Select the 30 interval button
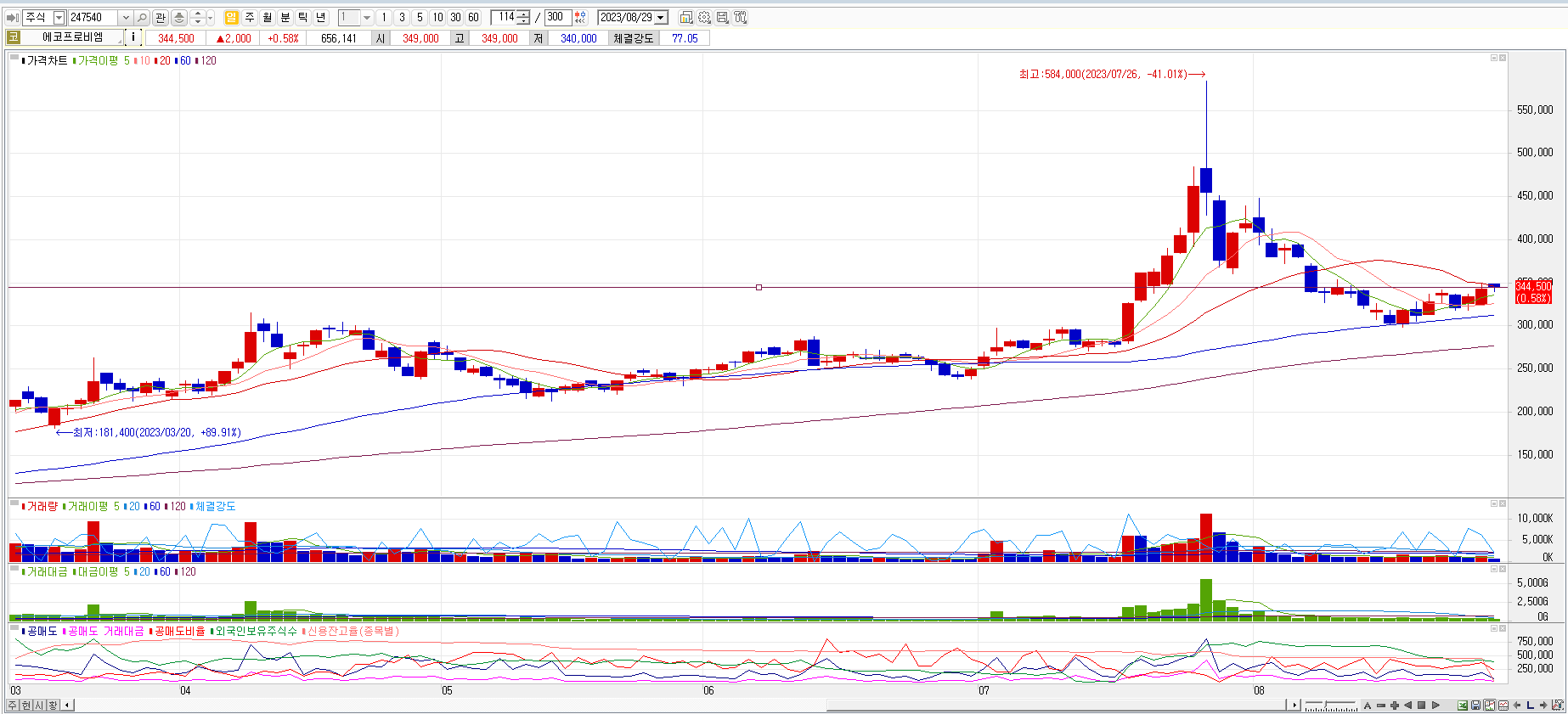The height and width of the screenshot is (714, 1568). tap(455, 17)
